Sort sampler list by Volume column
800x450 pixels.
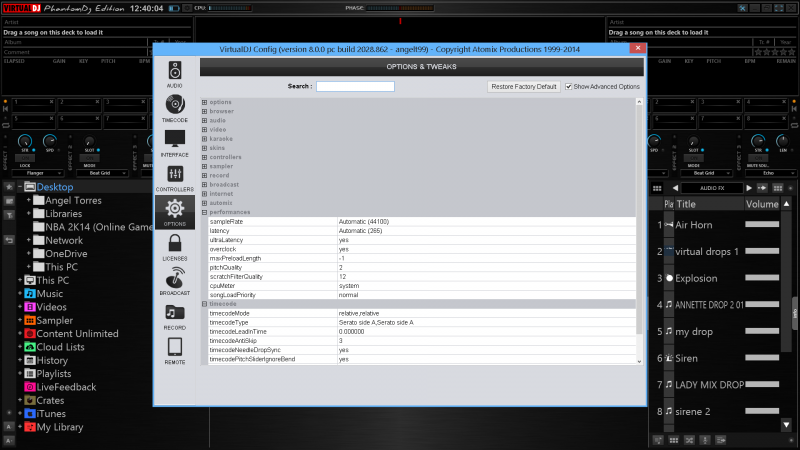(x=762, y=204)
